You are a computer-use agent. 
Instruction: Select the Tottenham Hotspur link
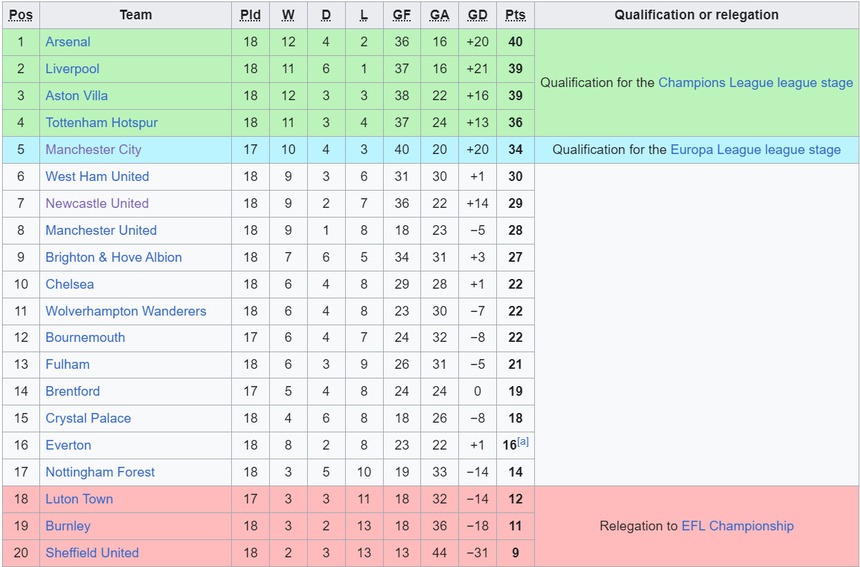pos(101,123)
